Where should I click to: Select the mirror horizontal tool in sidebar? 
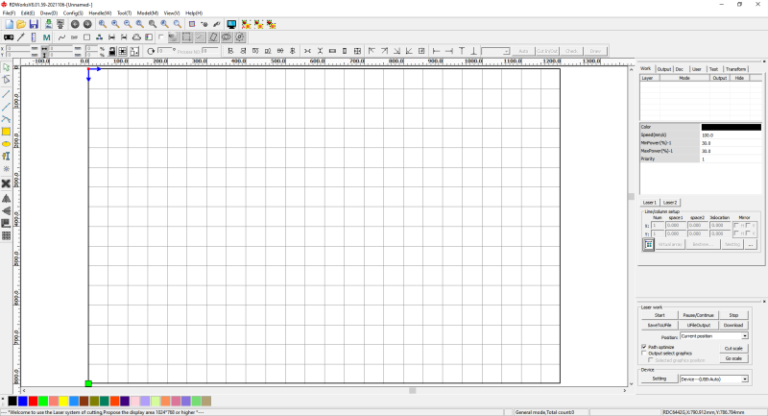(6, 198)
